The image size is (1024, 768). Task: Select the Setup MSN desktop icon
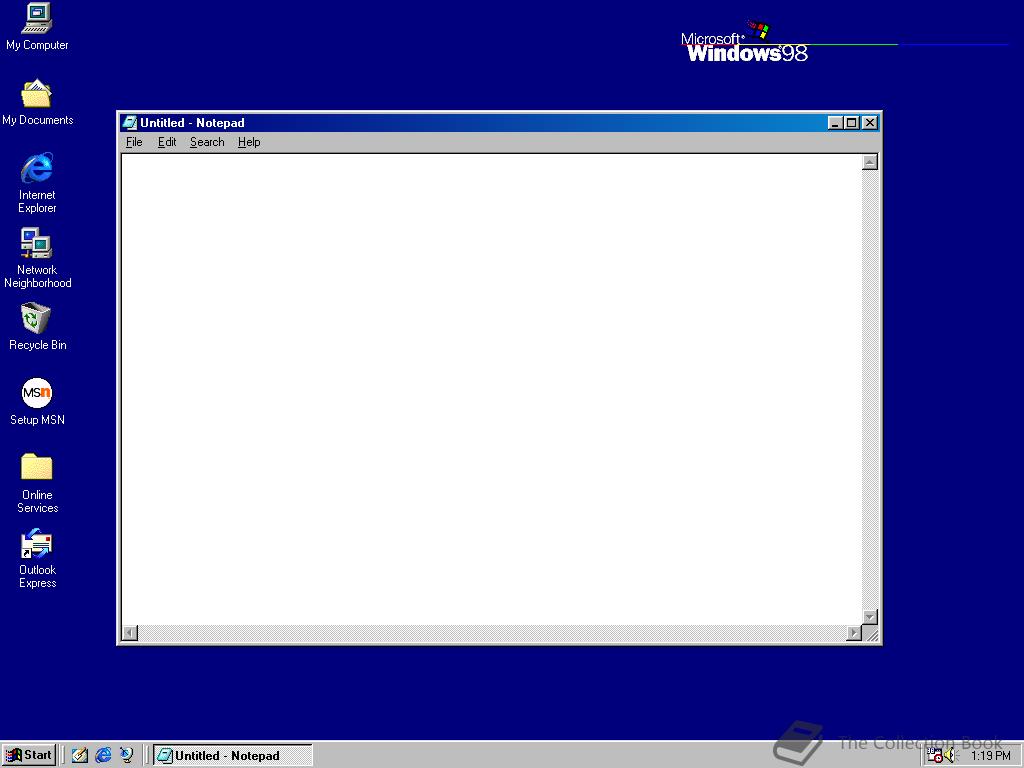[x=37, y=401]
